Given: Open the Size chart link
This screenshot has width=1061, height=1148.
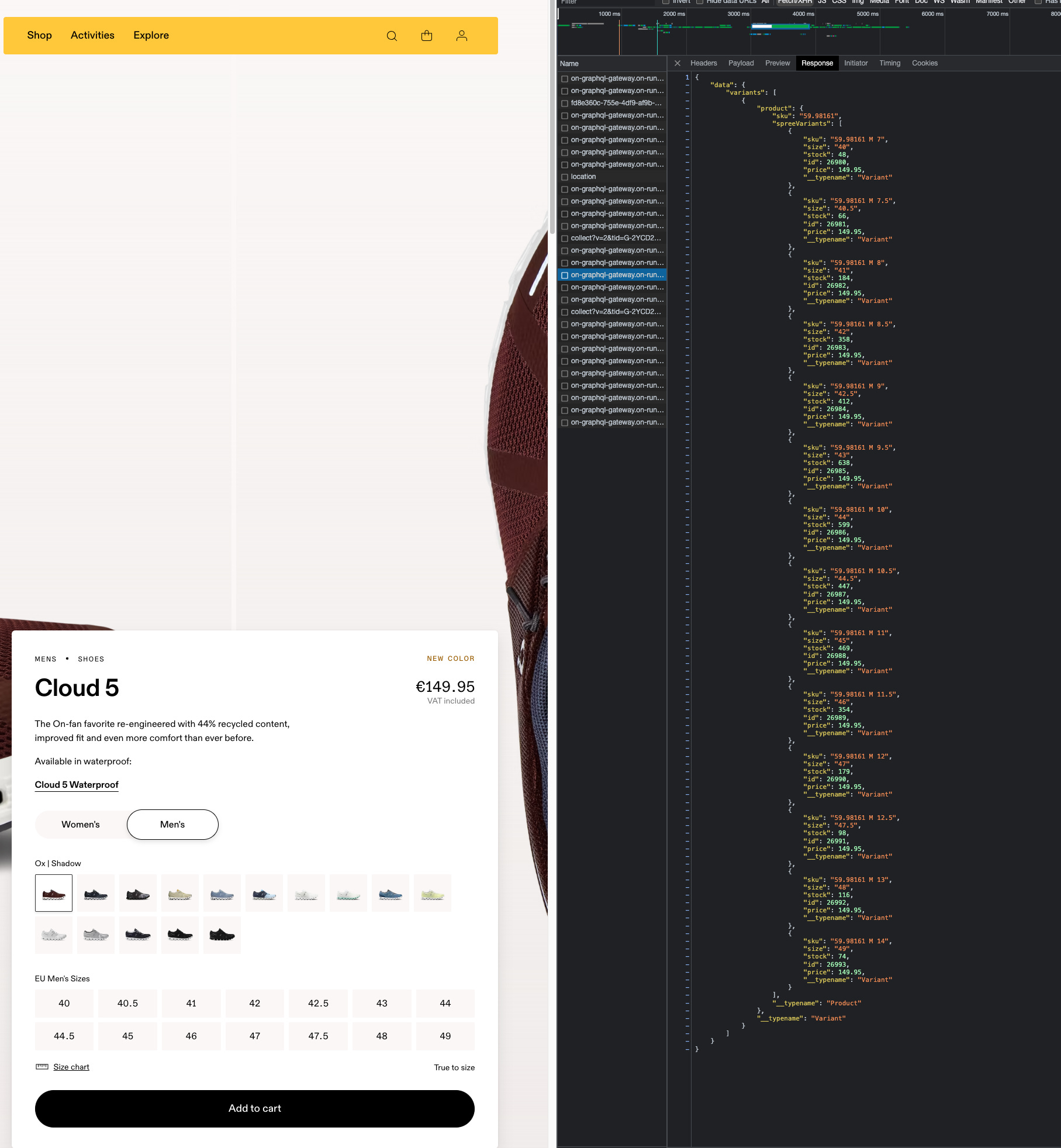Looking at the screenshot, I should (71, 1067).
